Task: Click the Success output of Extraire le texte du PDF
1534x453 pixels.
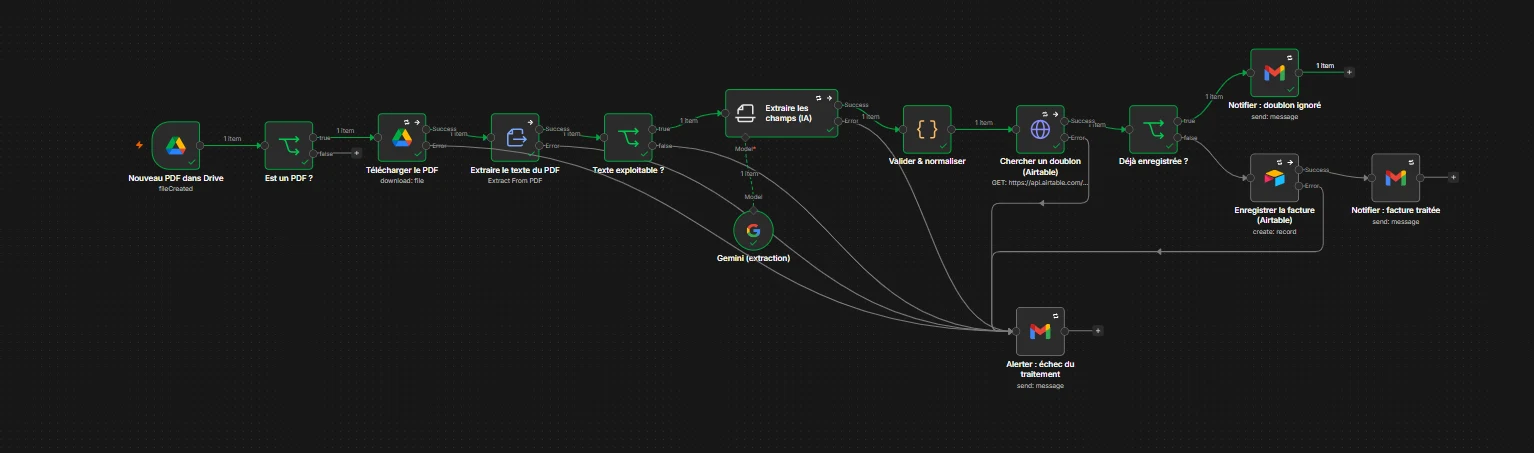Action: [x=541, y=129]
